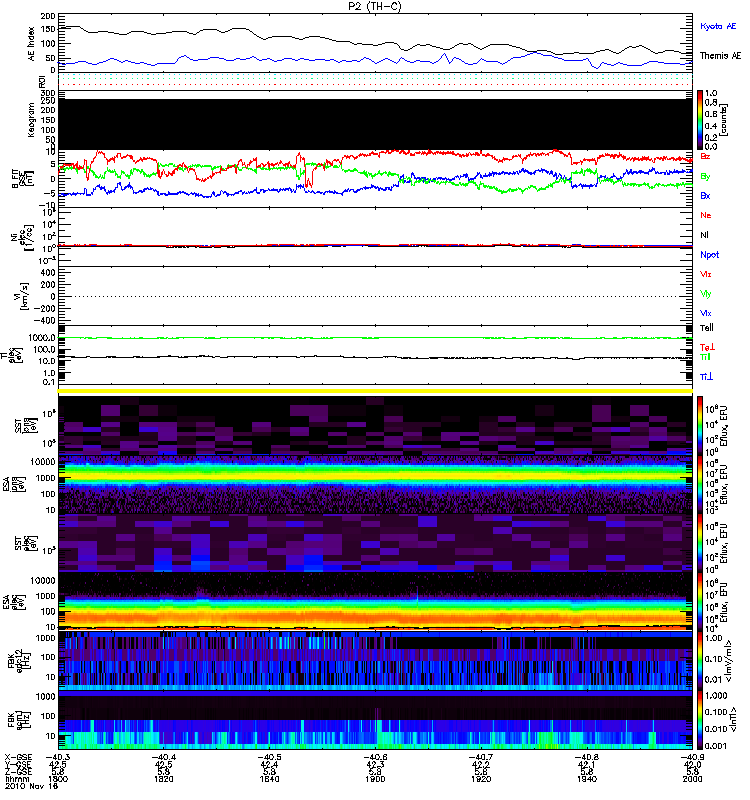Click the -40.9 X-GSE position value
This screenshot has height=800, width=750.
click(693, 757)
